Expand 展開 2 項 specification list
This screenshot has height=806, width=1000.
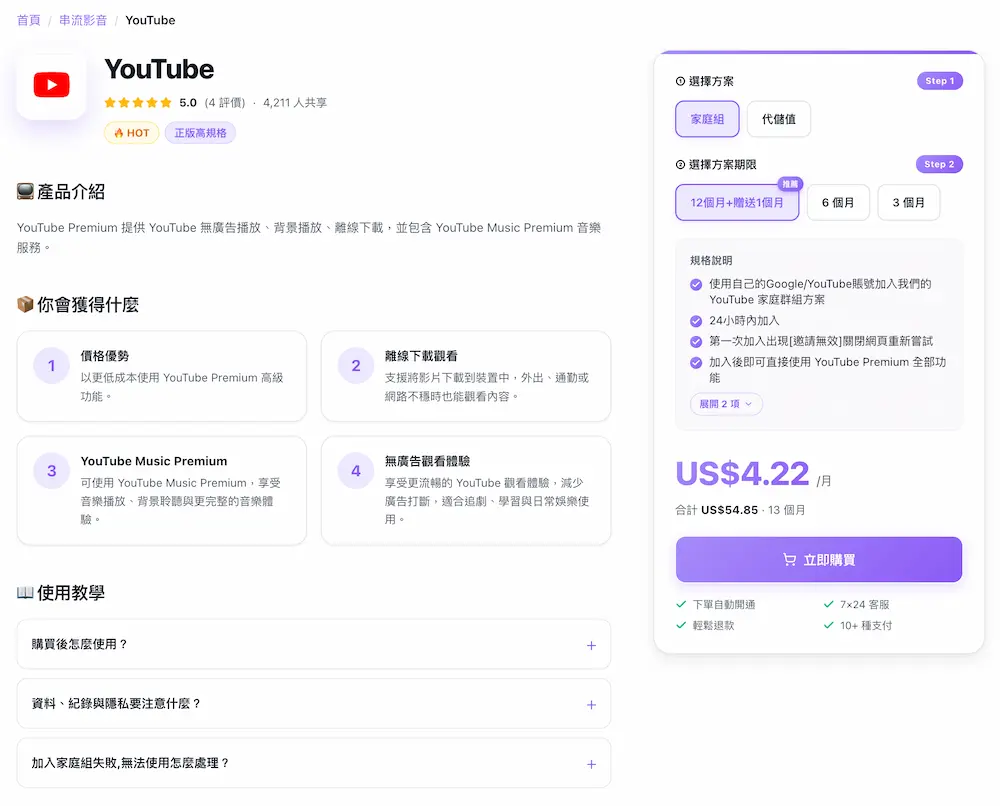pos(726,404)
